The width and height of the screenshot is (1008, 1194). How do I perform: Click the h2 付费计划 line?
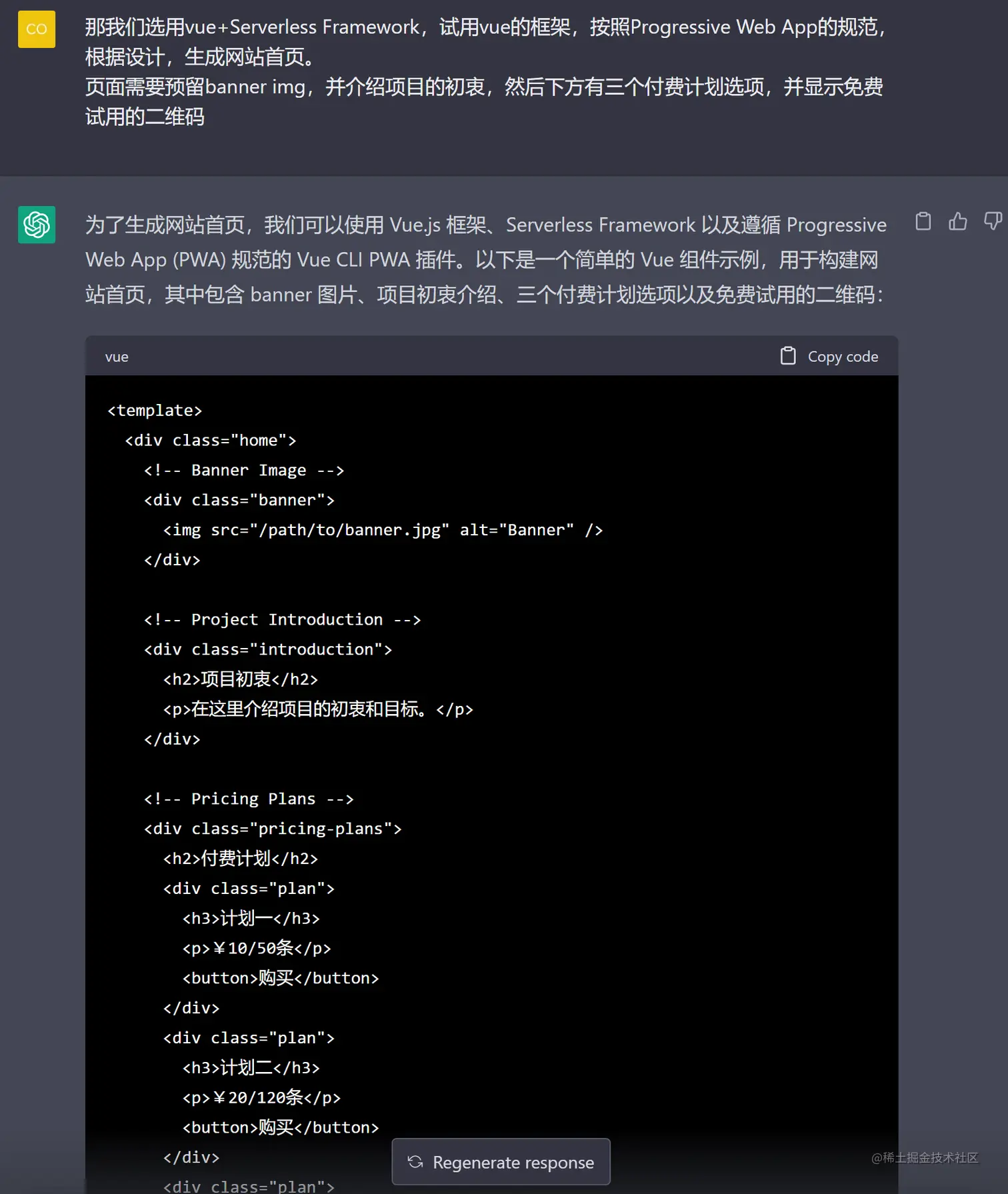coord(241,859)
